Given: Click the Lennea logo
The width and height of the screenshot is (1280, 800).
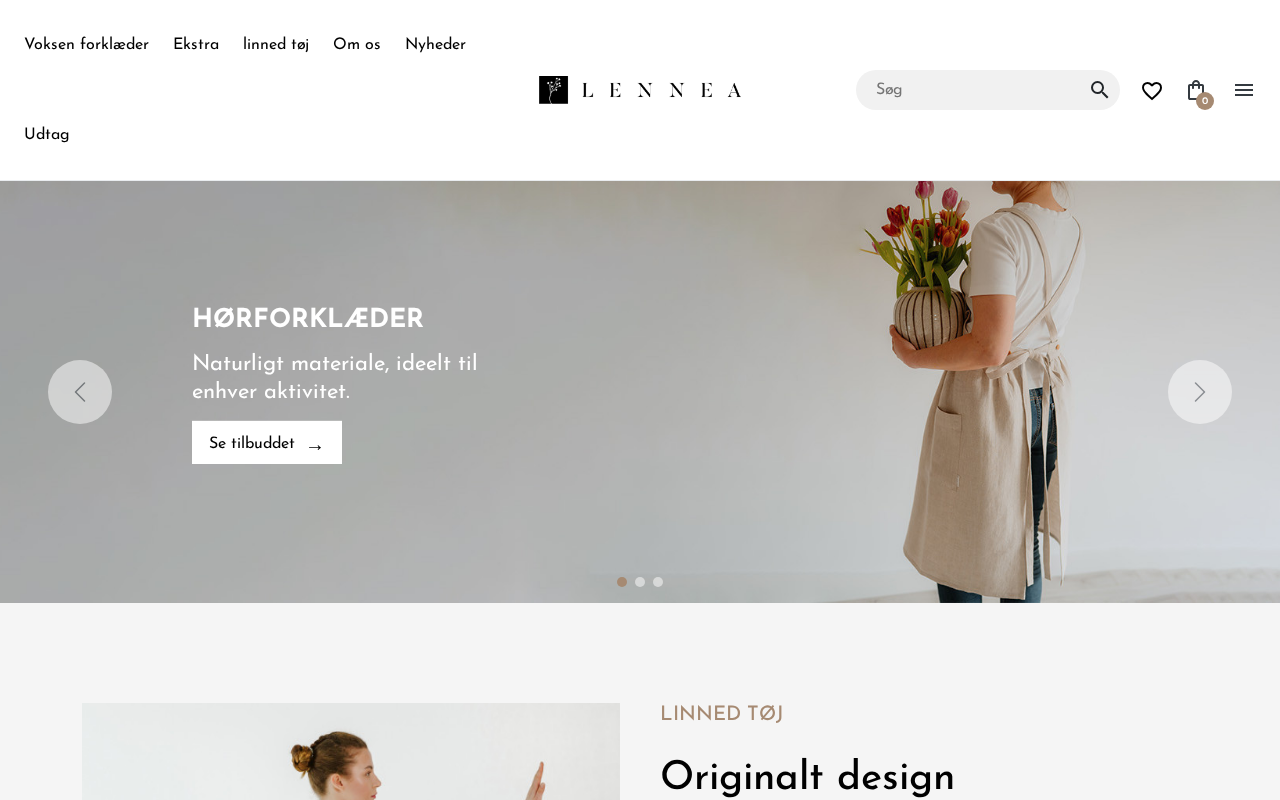Looking at the screenshot, I should coord(640,90).
